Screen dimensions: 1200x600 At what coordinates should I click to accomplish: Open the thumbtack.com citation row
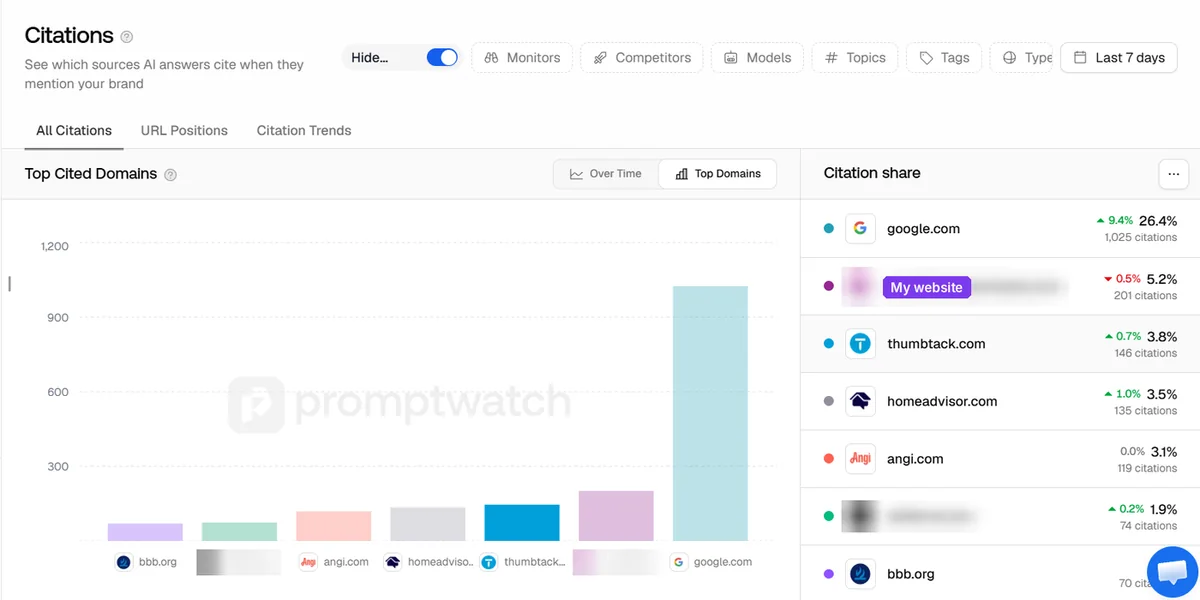[1000, 344]
